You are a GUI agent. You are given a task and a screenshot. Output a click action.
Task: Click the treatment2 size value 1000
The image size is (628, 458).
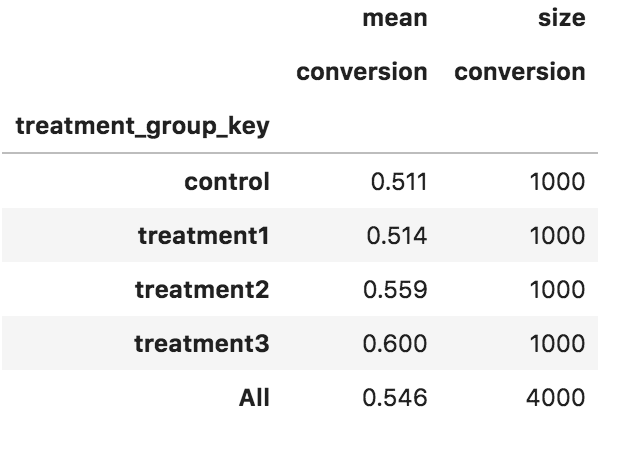(558, 290)
